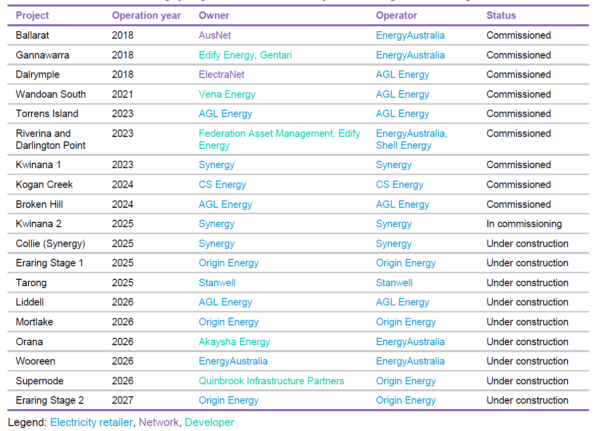Select the Supernode project name
The height and width of the screenshot is (431, 600).
[x=40, y=381]
